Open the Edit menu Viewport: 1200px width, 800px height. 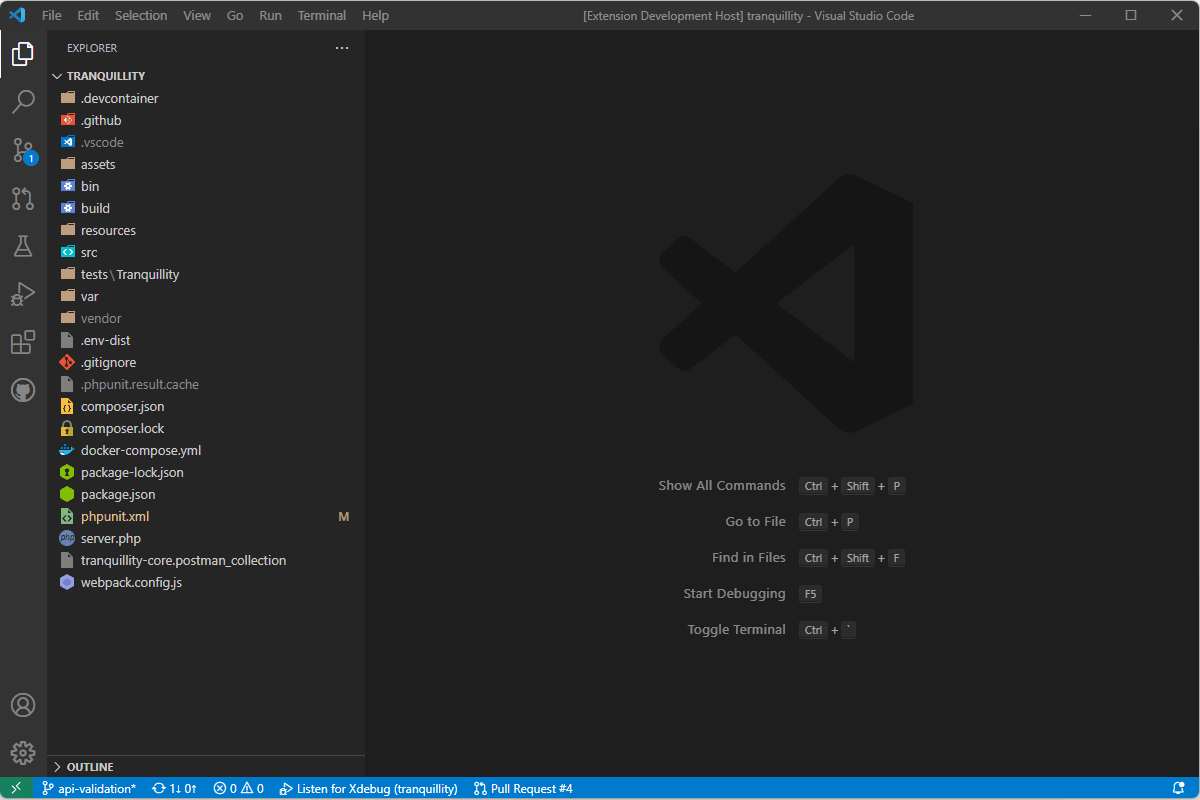pyautogui.click(x=88, y=15)
